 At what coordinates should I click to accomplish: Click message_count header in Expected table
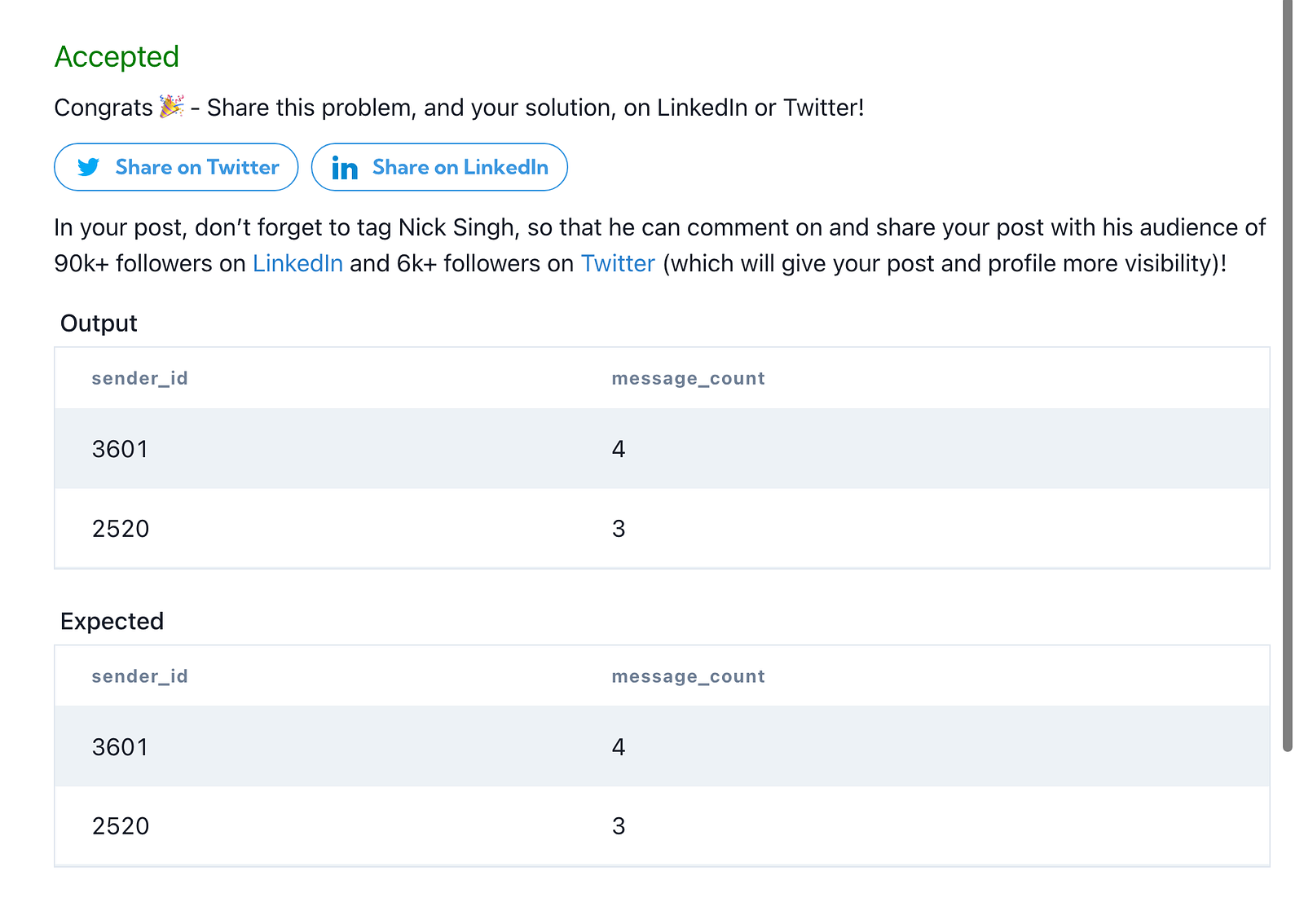point(688,676)
